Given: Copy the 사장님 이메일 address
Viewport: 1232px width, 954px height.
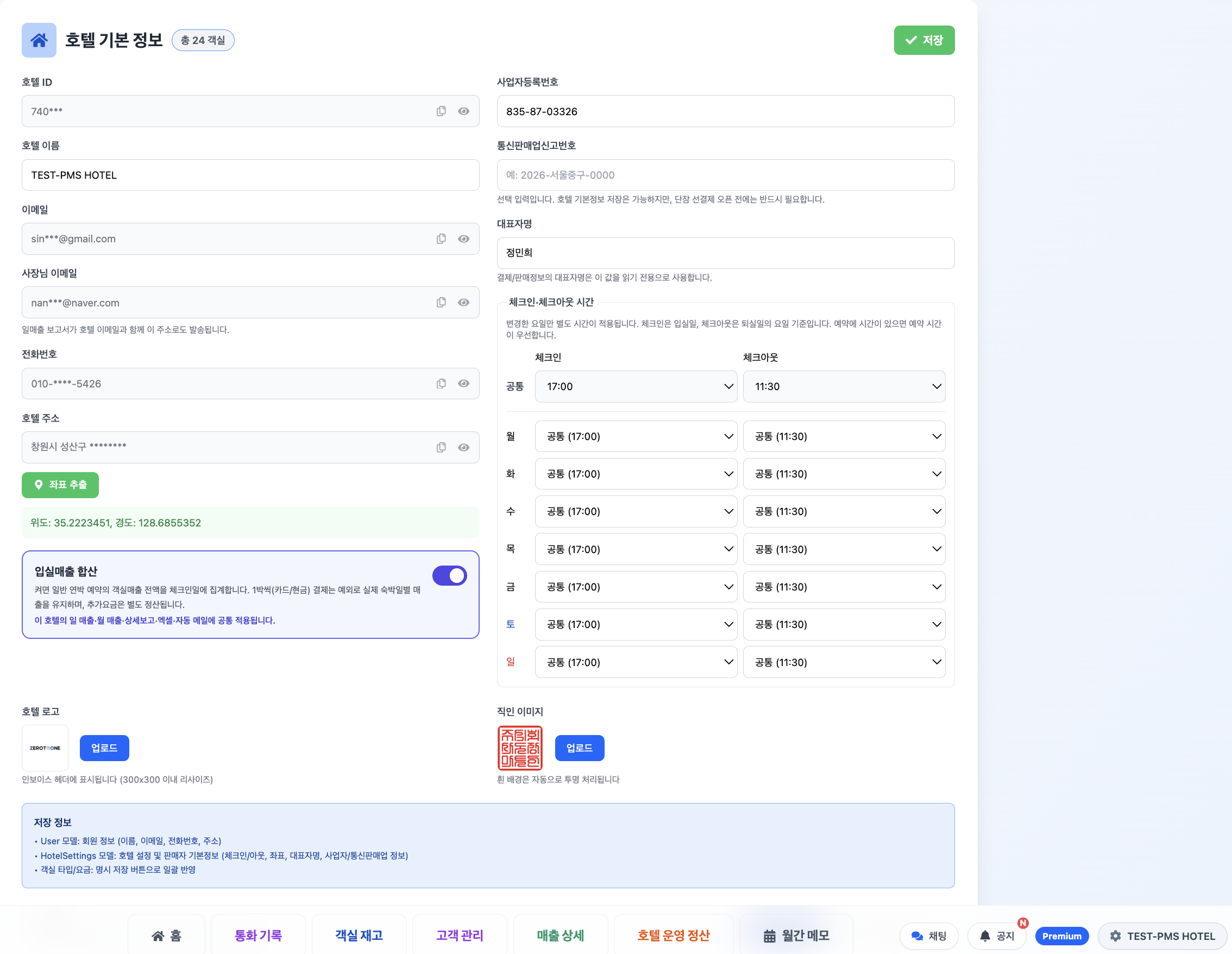Looking at the screenshot, I should [x=441, y=303].
